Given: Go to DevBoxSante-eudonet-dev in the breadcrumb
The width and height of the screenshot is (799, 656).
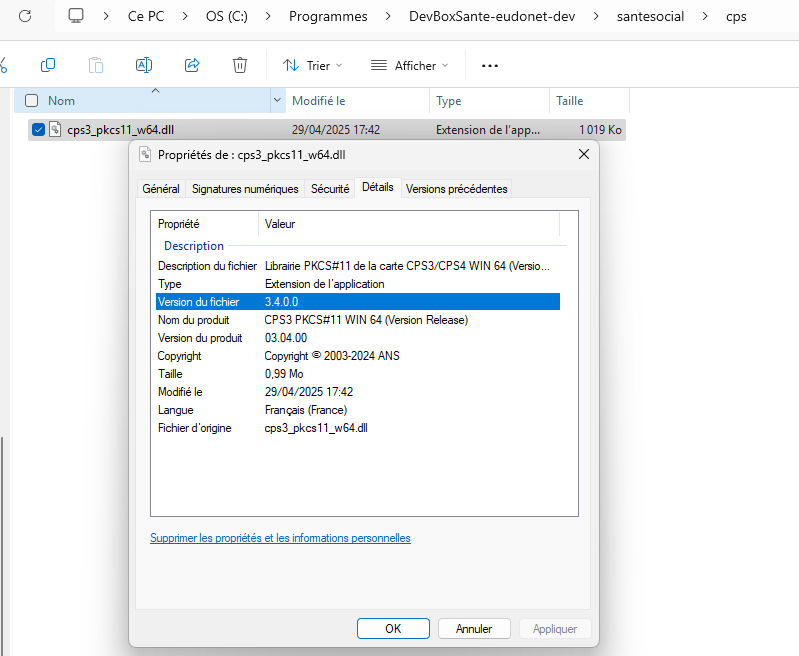Looking at the screenshot, I should pos(492,16).
